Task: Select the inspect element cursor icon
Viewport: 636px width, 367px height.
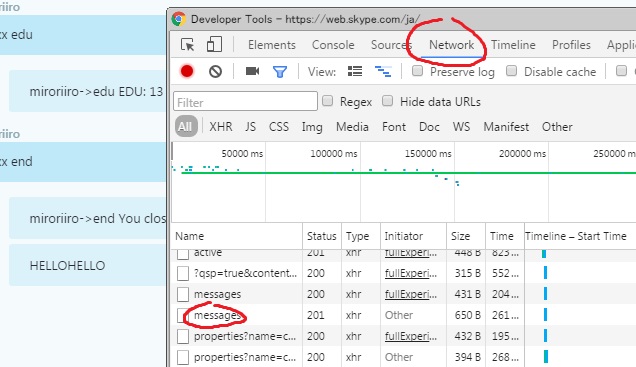Action: coord(187,45)
